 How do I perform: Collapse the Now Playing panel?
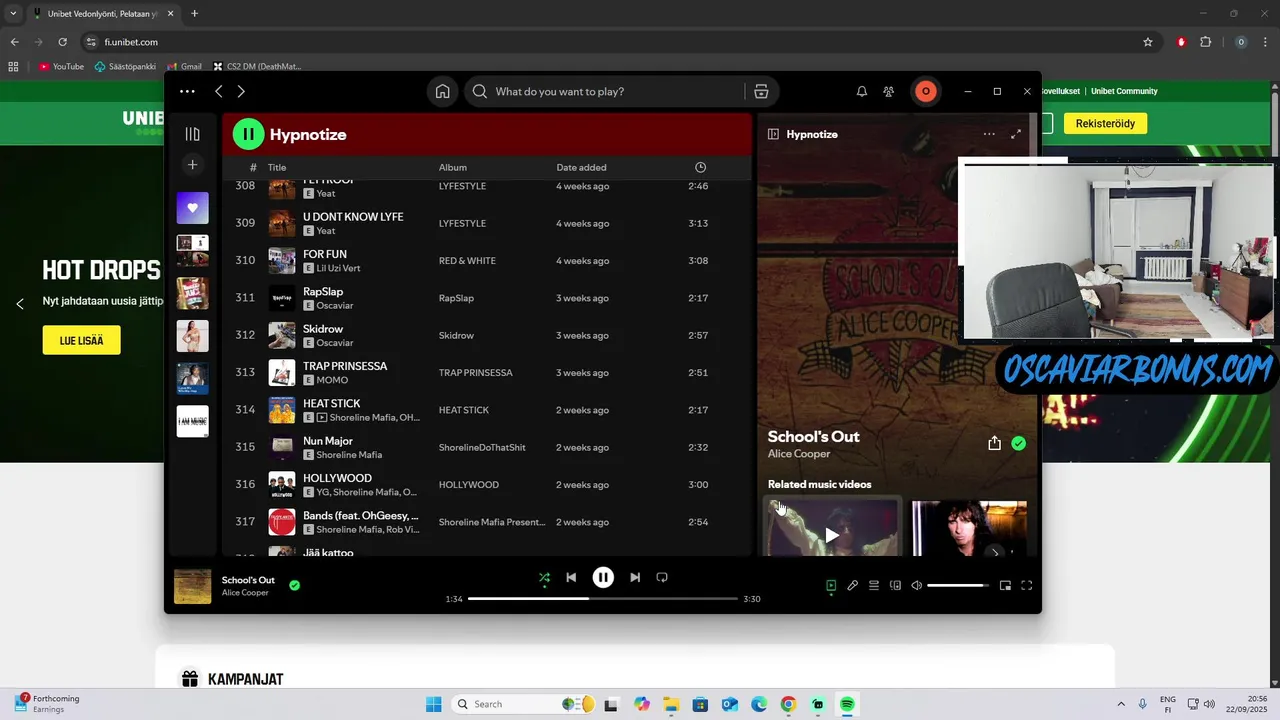(773, 134)
